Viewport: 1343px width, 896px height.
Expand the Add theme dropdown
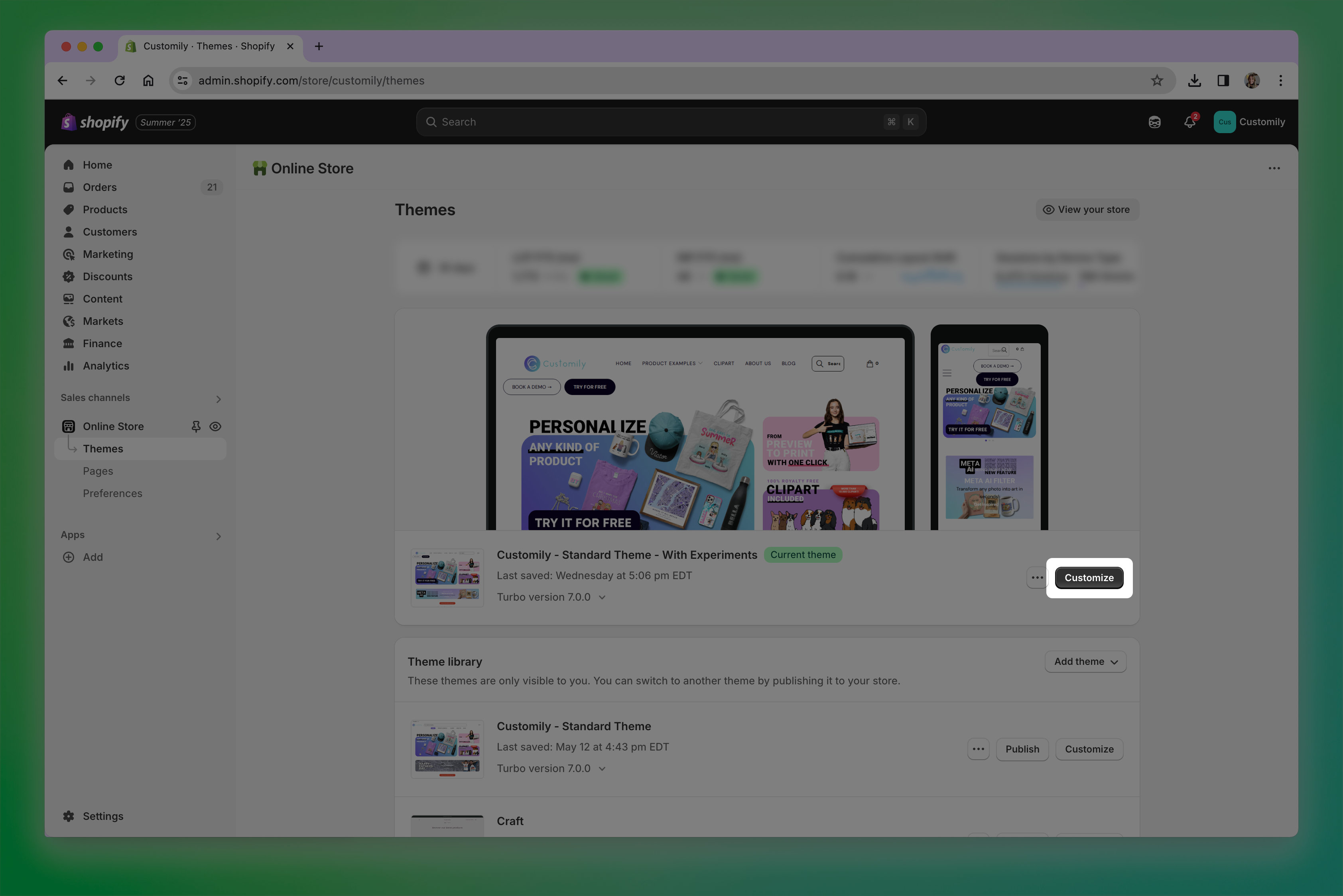point(1085,661)
